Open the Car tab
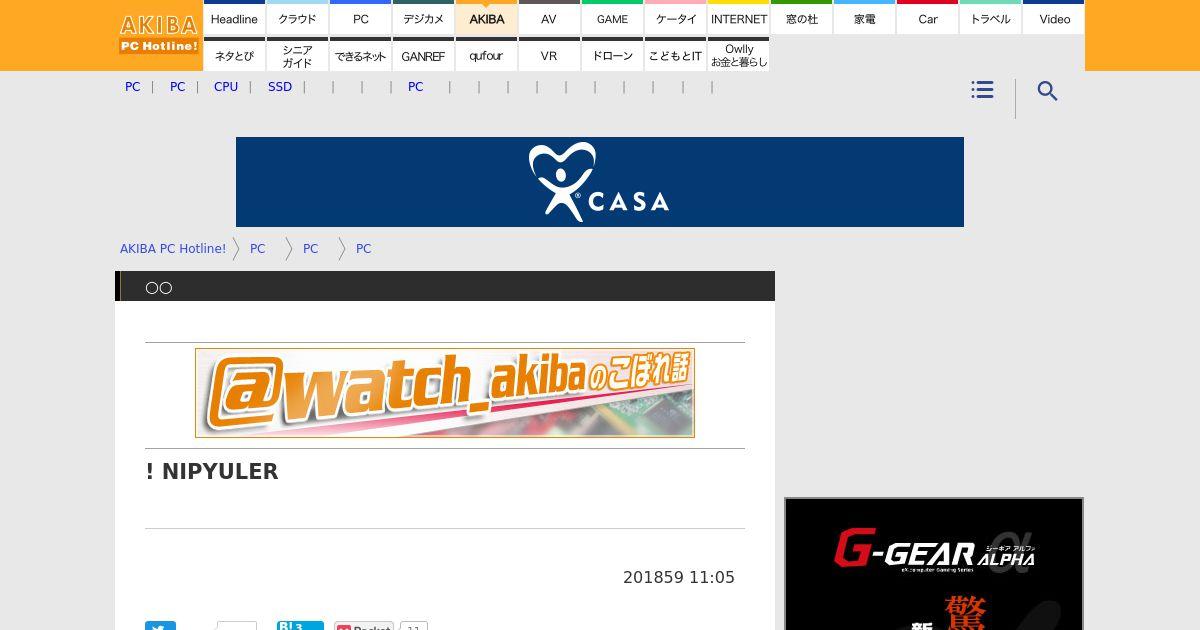1200x630 pixels. [928, 19]
